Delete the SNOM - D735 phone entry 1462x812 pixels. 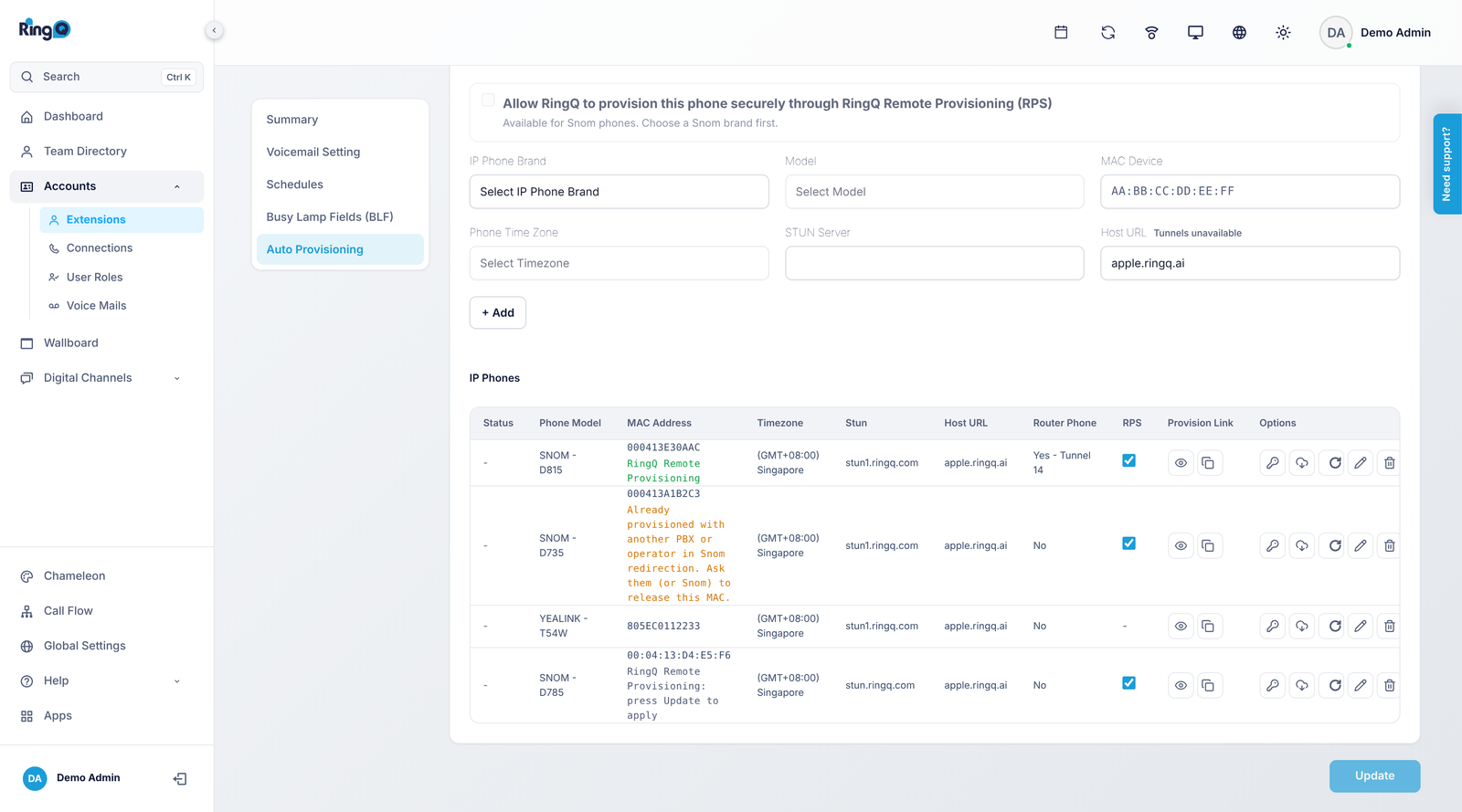point(1389,546)
